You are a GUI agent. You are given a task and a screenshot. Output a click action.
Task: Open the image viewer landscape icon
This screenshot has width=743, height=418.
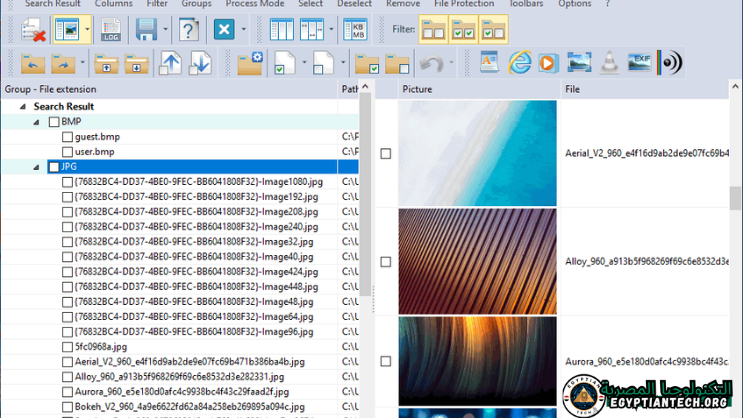[x=579, y=62]
